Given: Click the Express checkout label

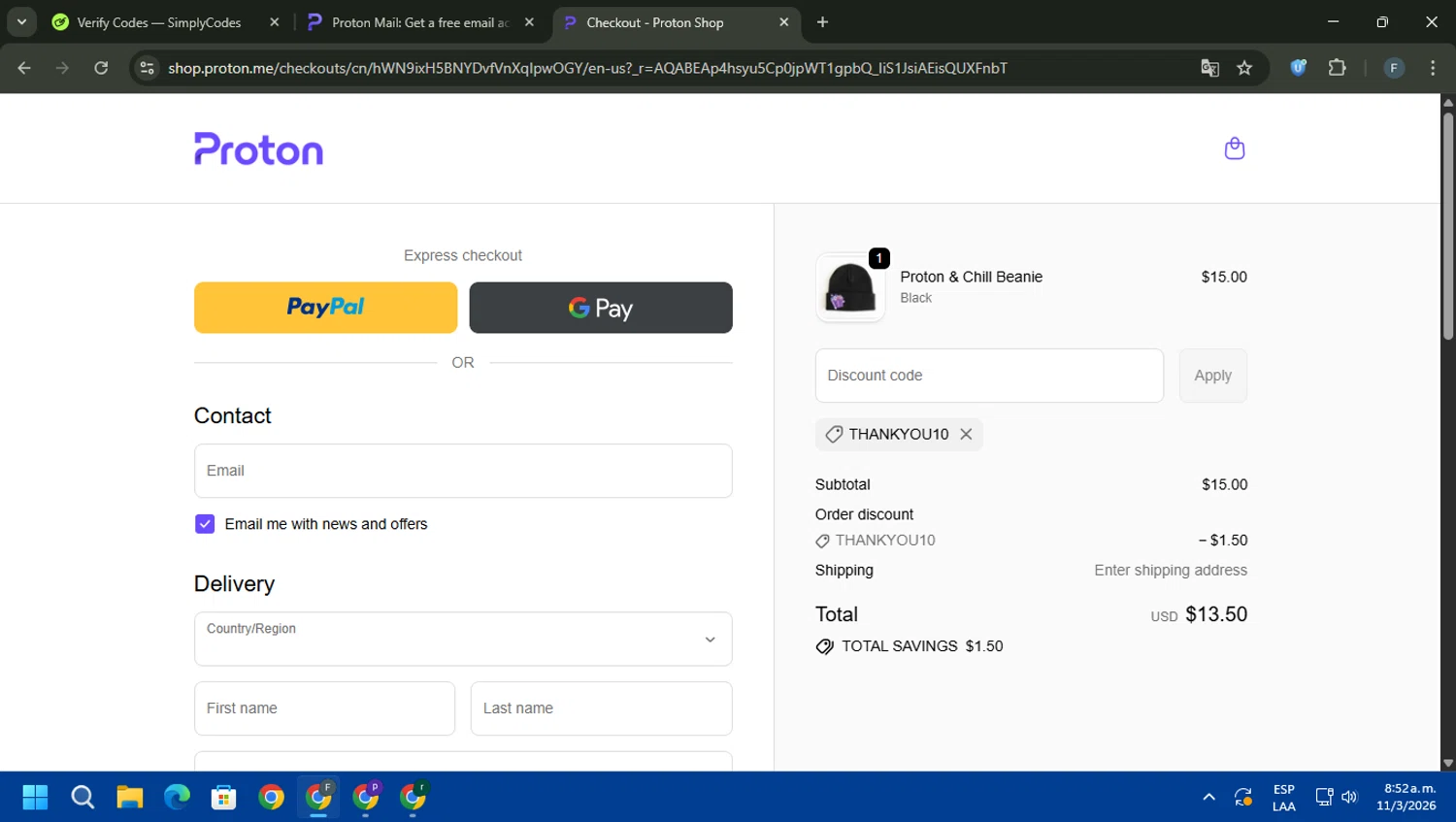Looking at the screenshot, I should 463,255.
